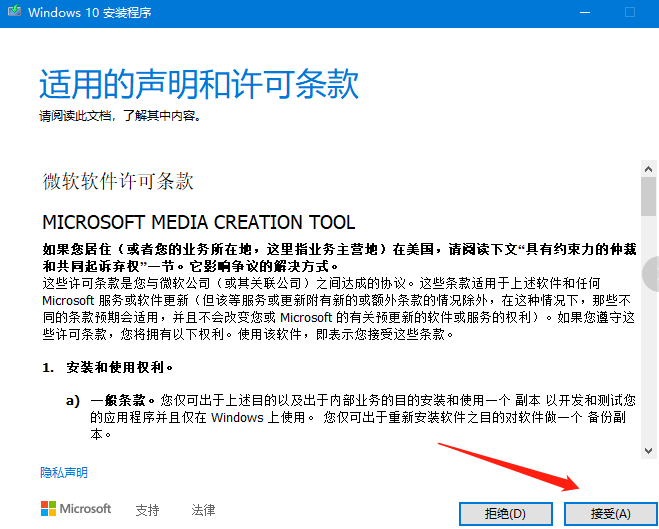Image resolution: width=659 pixels, height=529 pixels.
Task: Click the Windows 10 setup icon in title bar
Action: click(14, 12)
